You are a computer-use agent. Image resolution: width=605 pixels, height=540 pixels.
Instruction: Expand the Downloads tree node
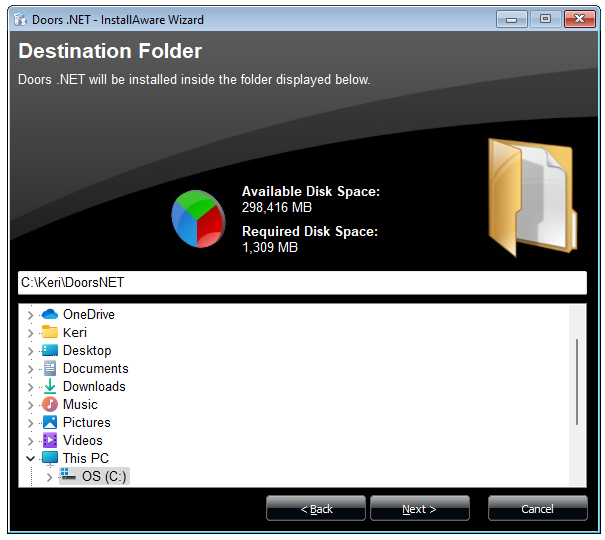(x=30, y=387)
